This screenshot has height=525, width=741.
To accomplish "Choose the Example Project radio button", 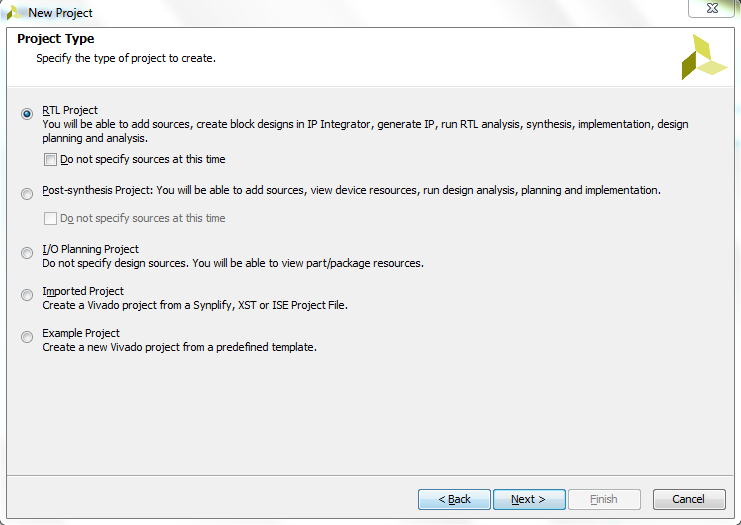I will click(27, 337).
